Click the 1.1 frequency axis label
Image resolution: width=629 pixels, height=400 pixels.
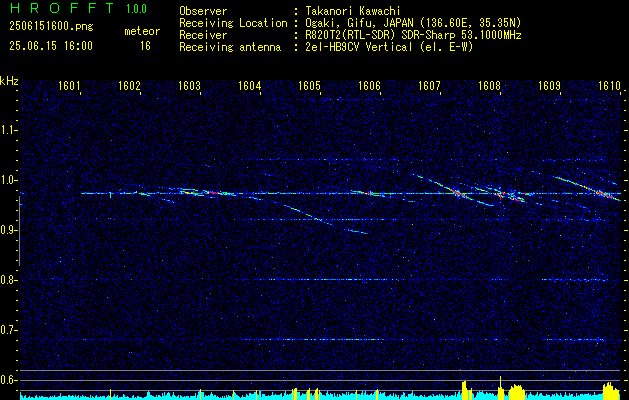point(8,130)
